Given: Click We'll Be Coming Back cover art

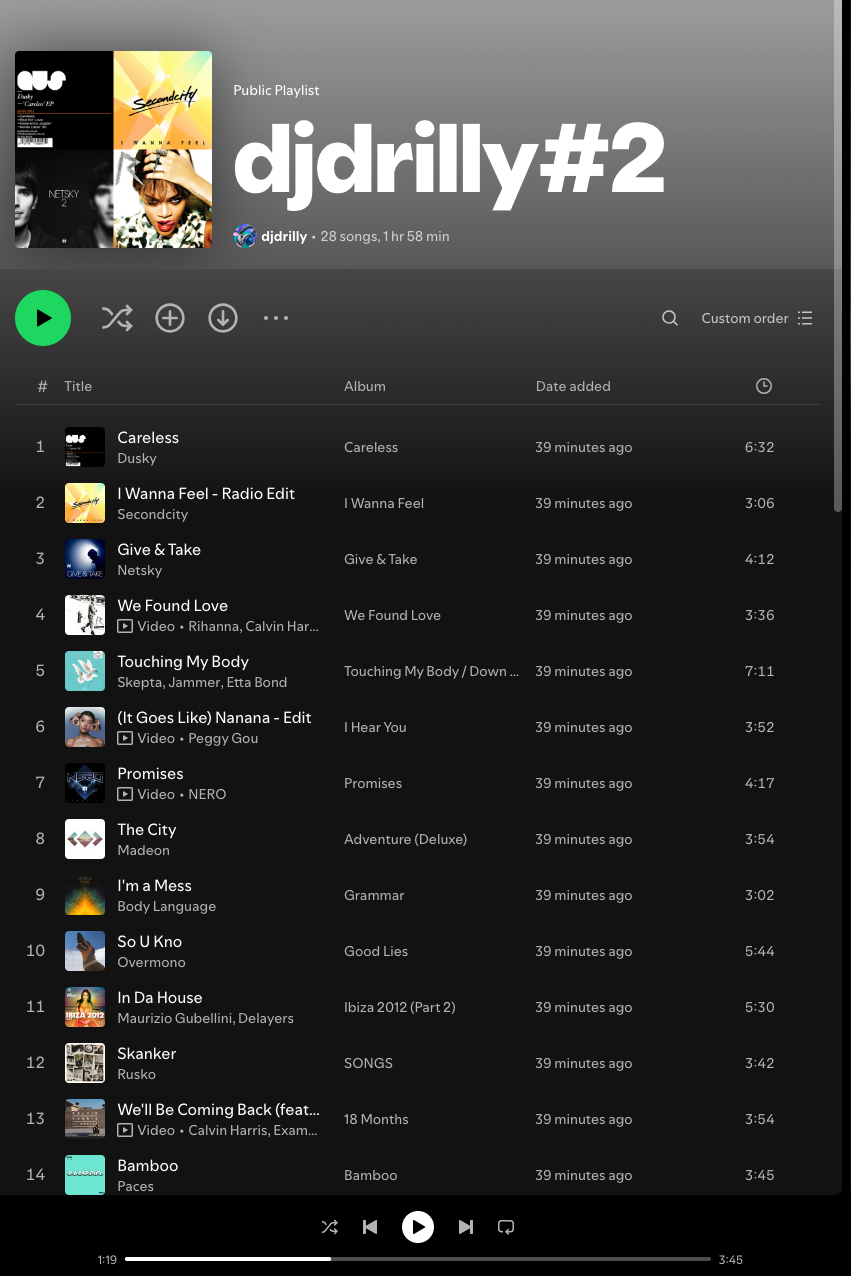Looking at the screenshot, I should coord(85,1119).
